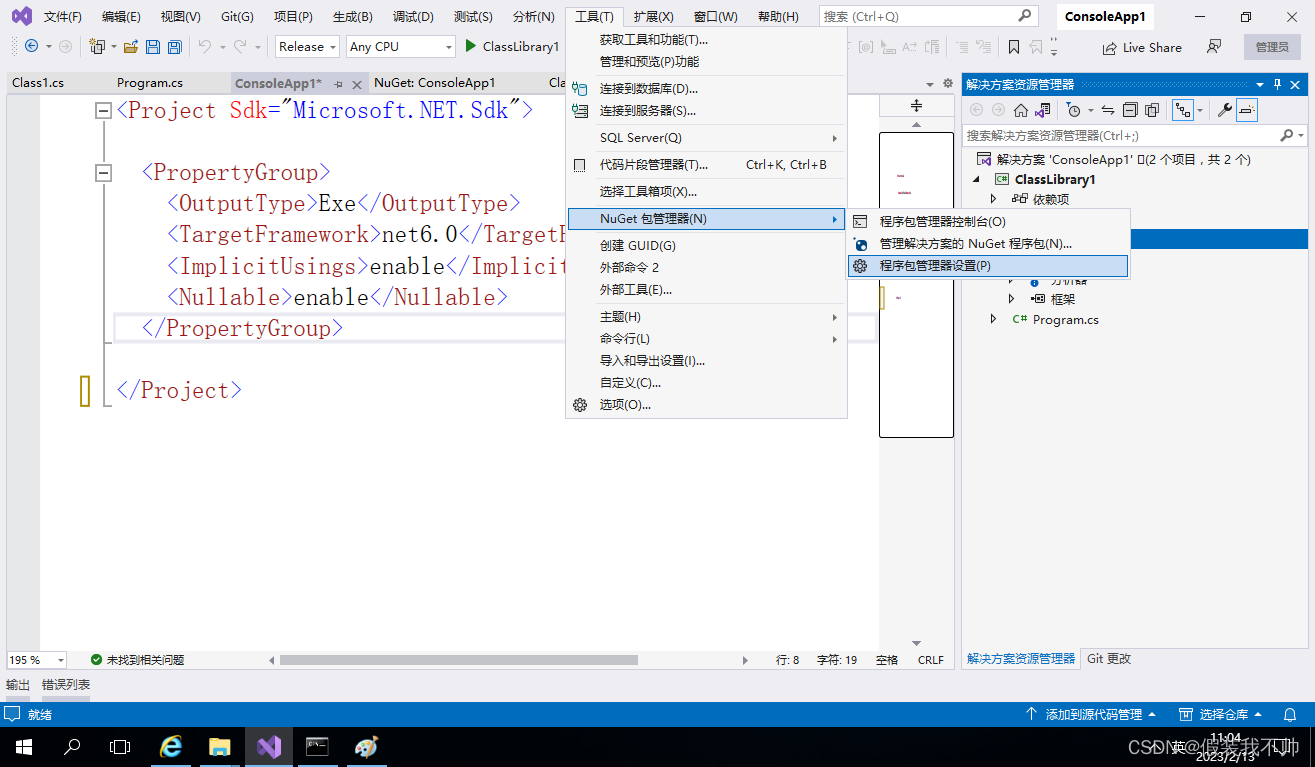
Task: Click the Open File folder icon
Action: pyautogui.click(x=130, y=47)
